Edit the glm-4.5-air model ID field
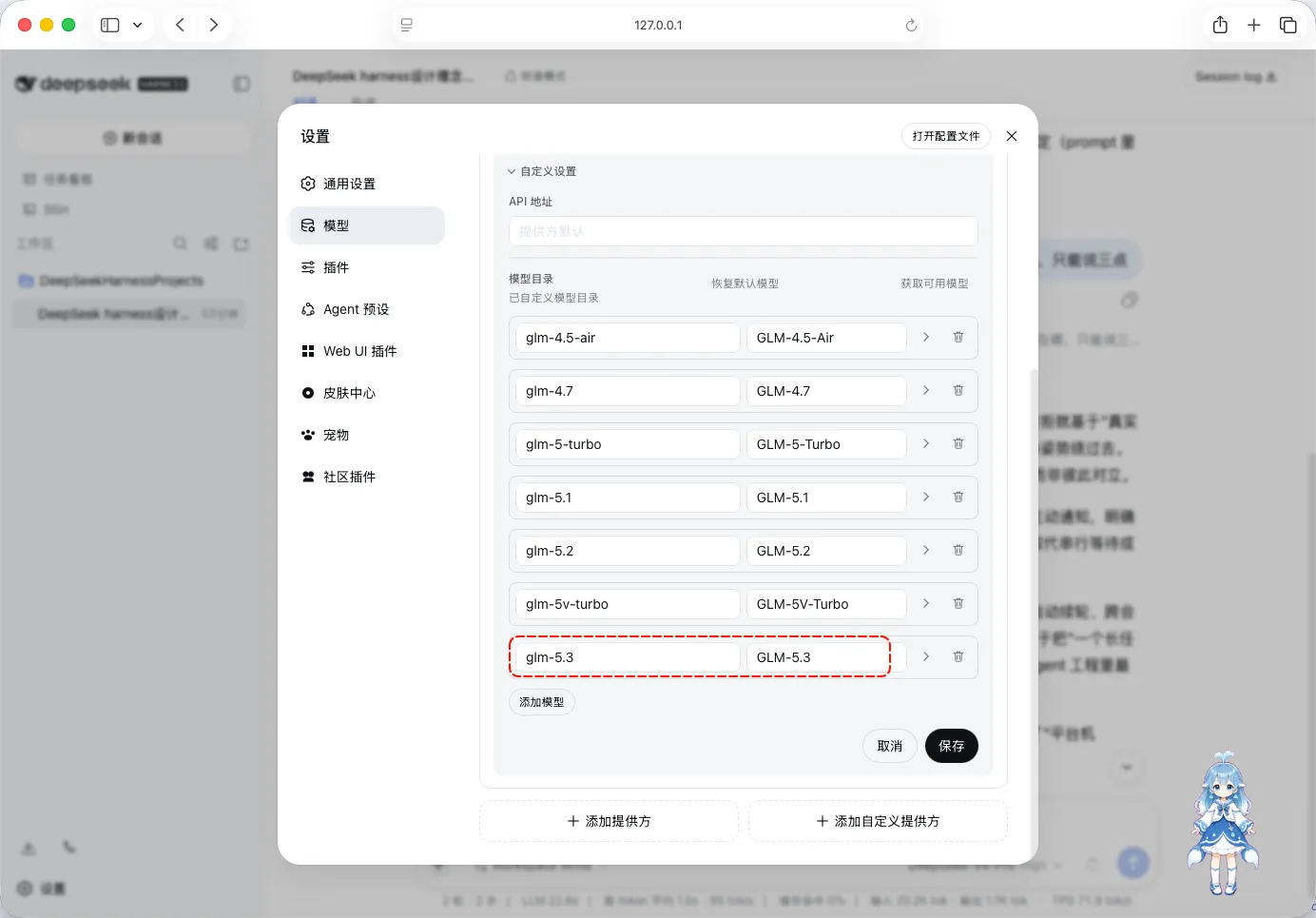Screen dimensions: 1316x918 coord(628,338)
